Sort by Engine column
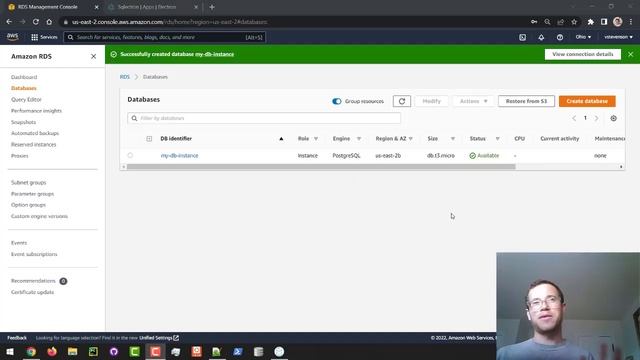 click(x=359, y=139)
